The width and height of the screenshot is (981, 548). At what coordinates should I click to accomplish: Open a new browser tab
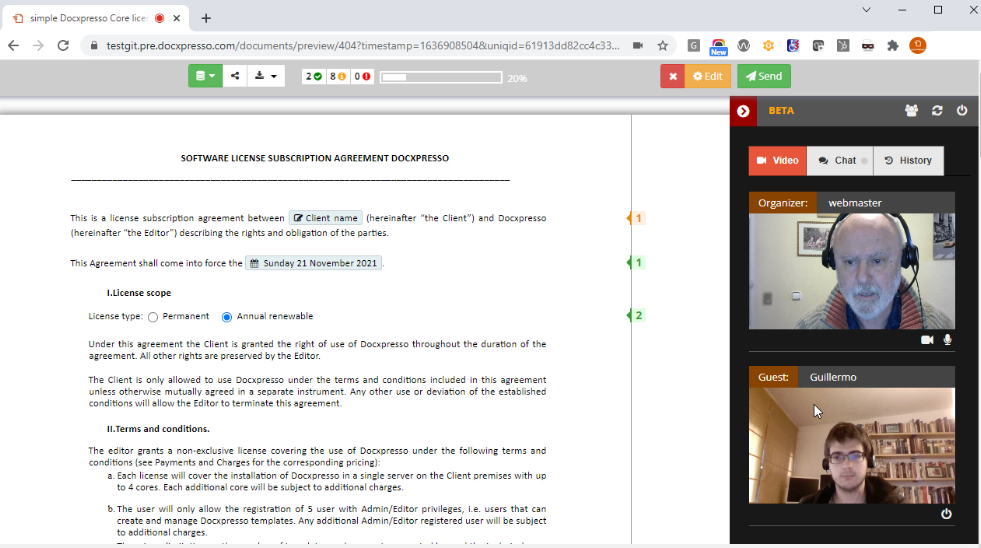206,18
